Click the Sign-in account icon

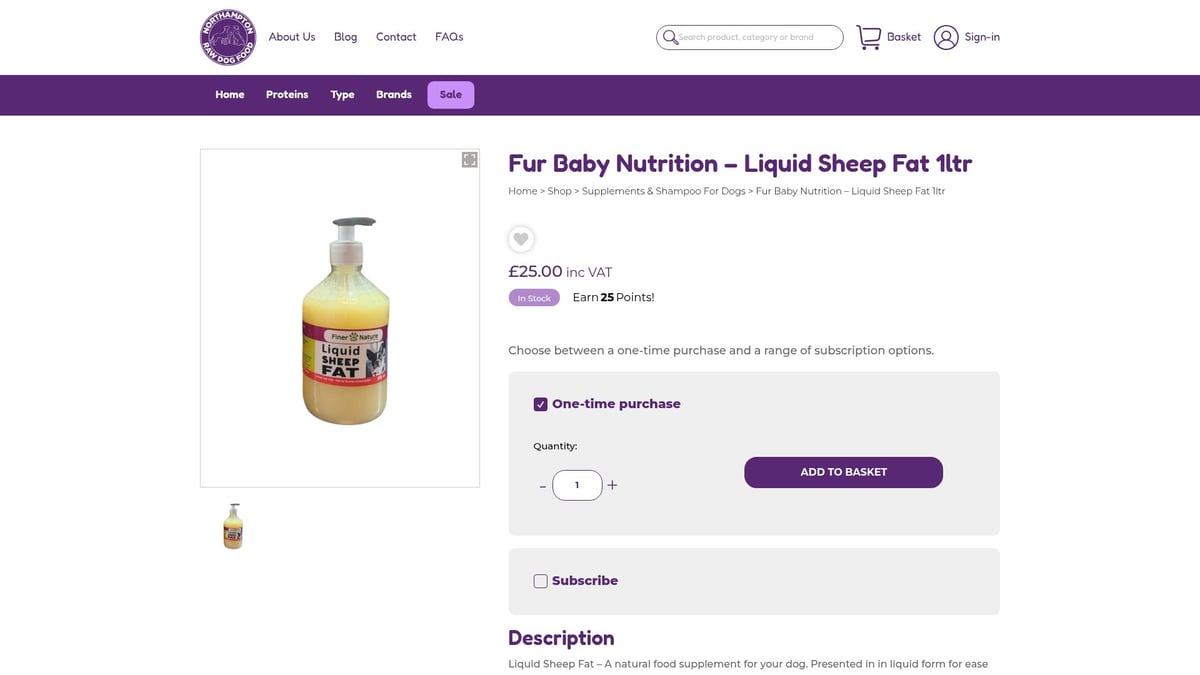[x=946, y=37]
